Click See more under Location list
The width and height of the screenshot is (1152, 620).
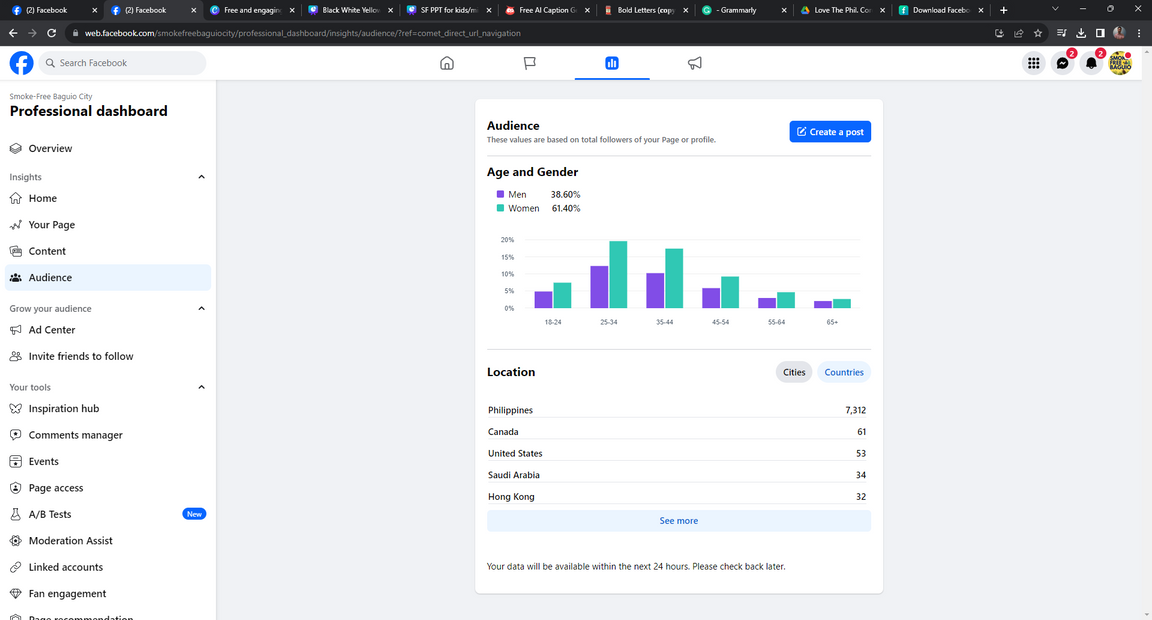(678, 521)
